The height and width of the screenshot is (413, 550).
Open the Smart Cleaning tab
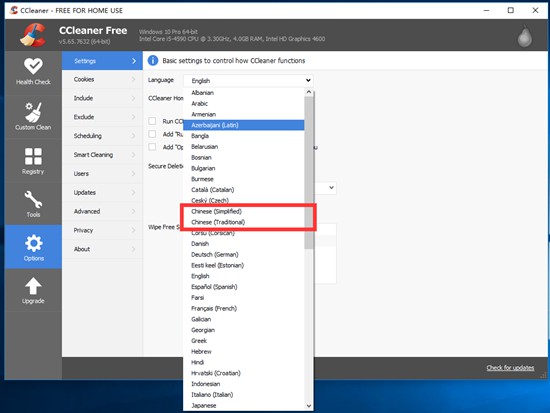pos(102,155)
